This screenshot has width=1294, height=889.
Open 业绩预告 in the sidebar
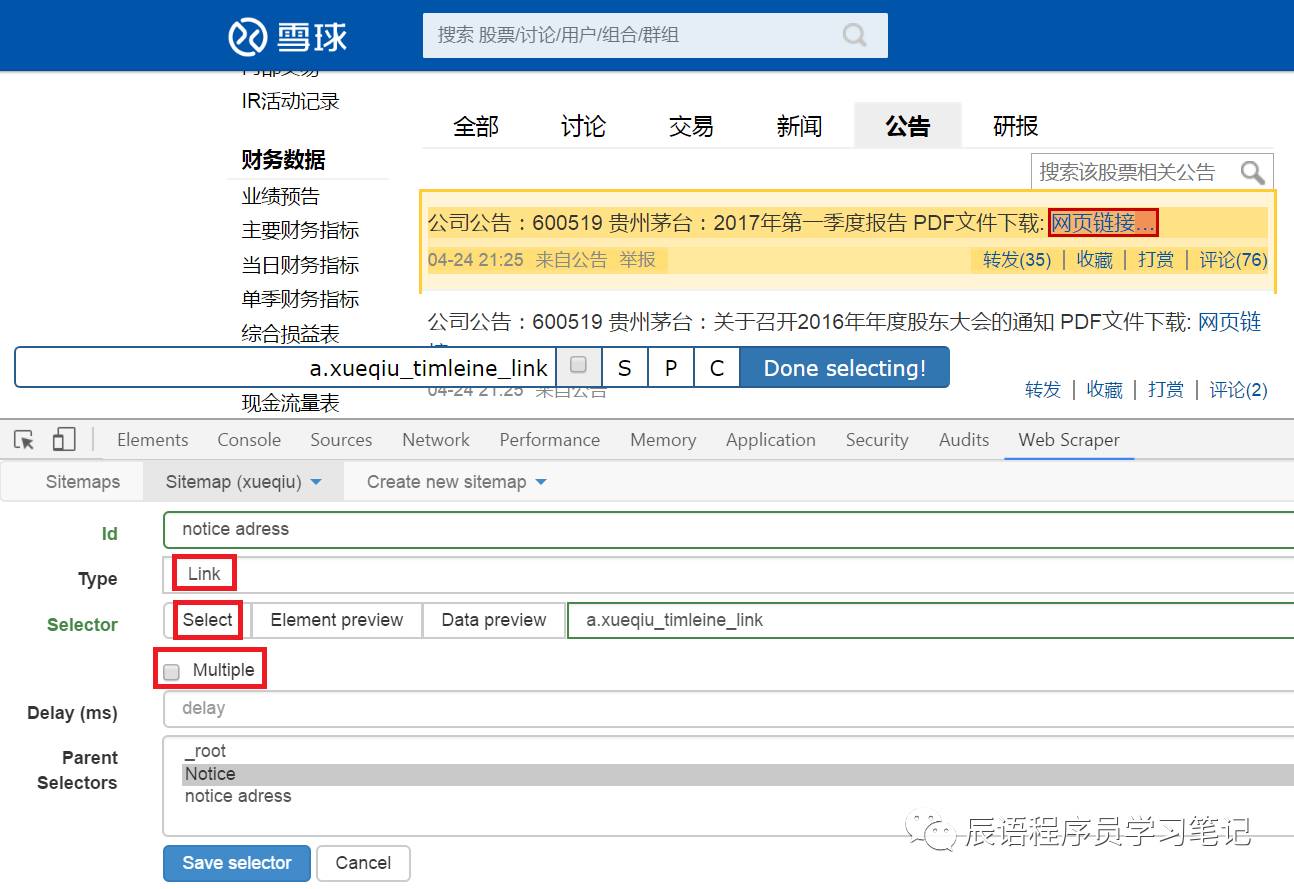pyautogui.click(x=281, y=196)
